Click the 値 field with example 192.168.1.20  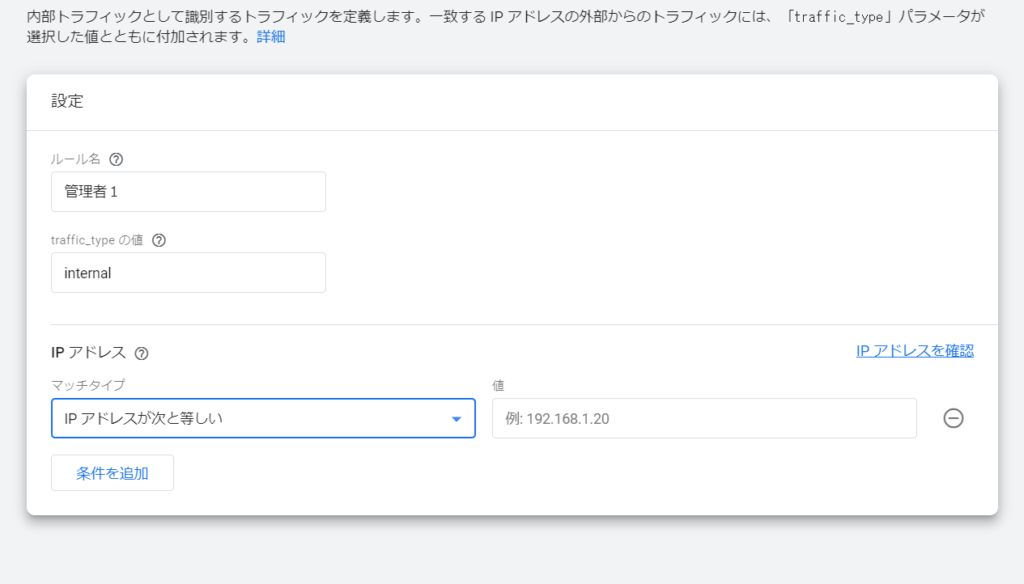click(x=703, y=418)
